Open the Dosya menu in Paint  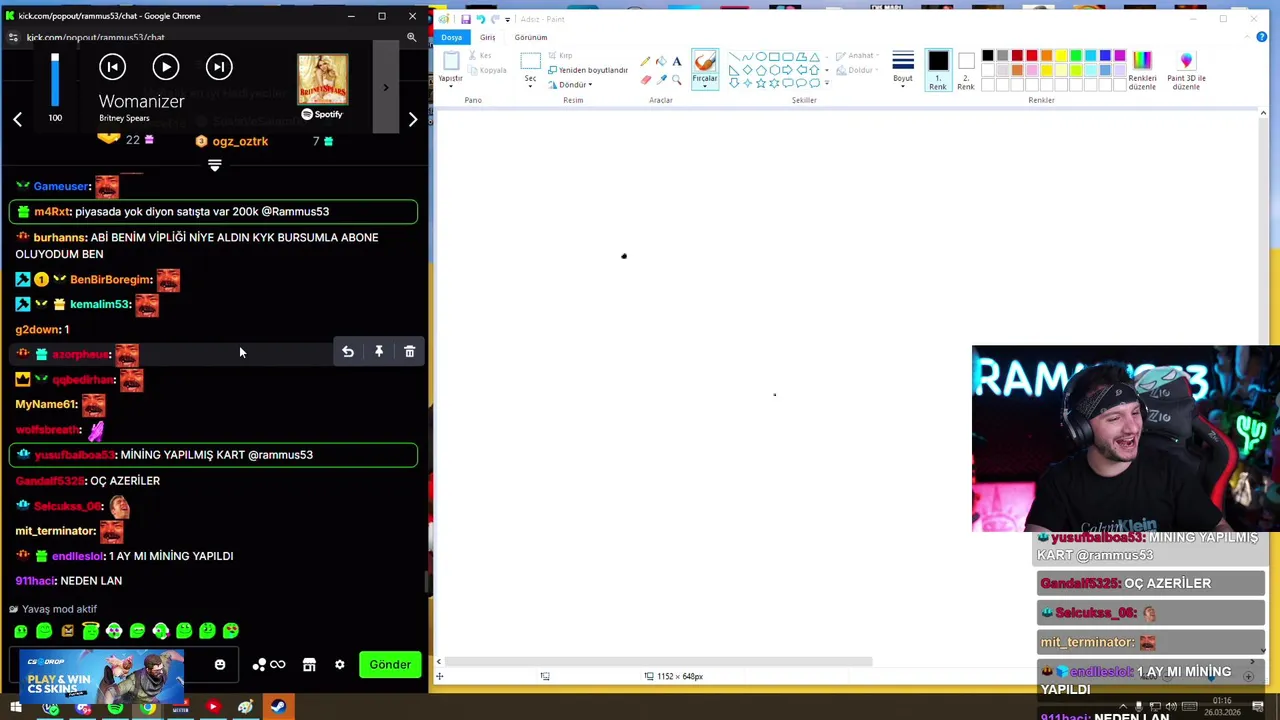pos(451,37)
